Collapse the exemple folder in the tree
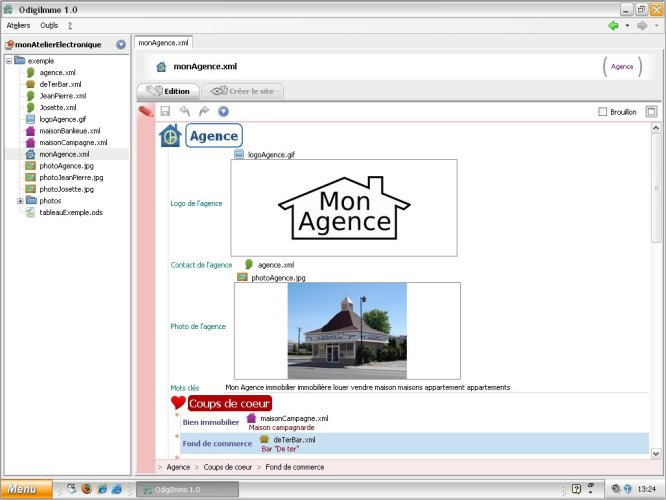Viewport: 666px width, 500px height. click(8, 60)
